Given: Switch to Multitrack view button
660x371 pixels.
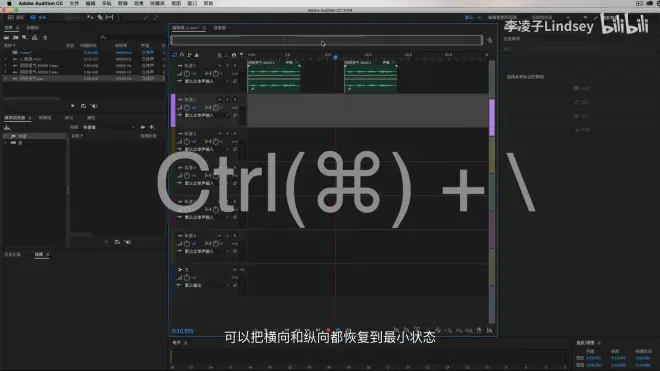Looking at the screenshot, I should click(38, 17).
